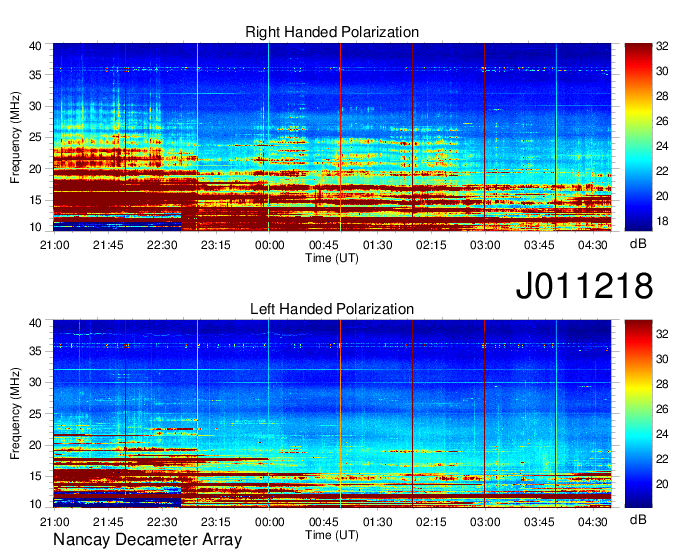Click the "Left Handed Polarization" plot title
Viewport: 680px width, 552px height.
coord(332,309)
